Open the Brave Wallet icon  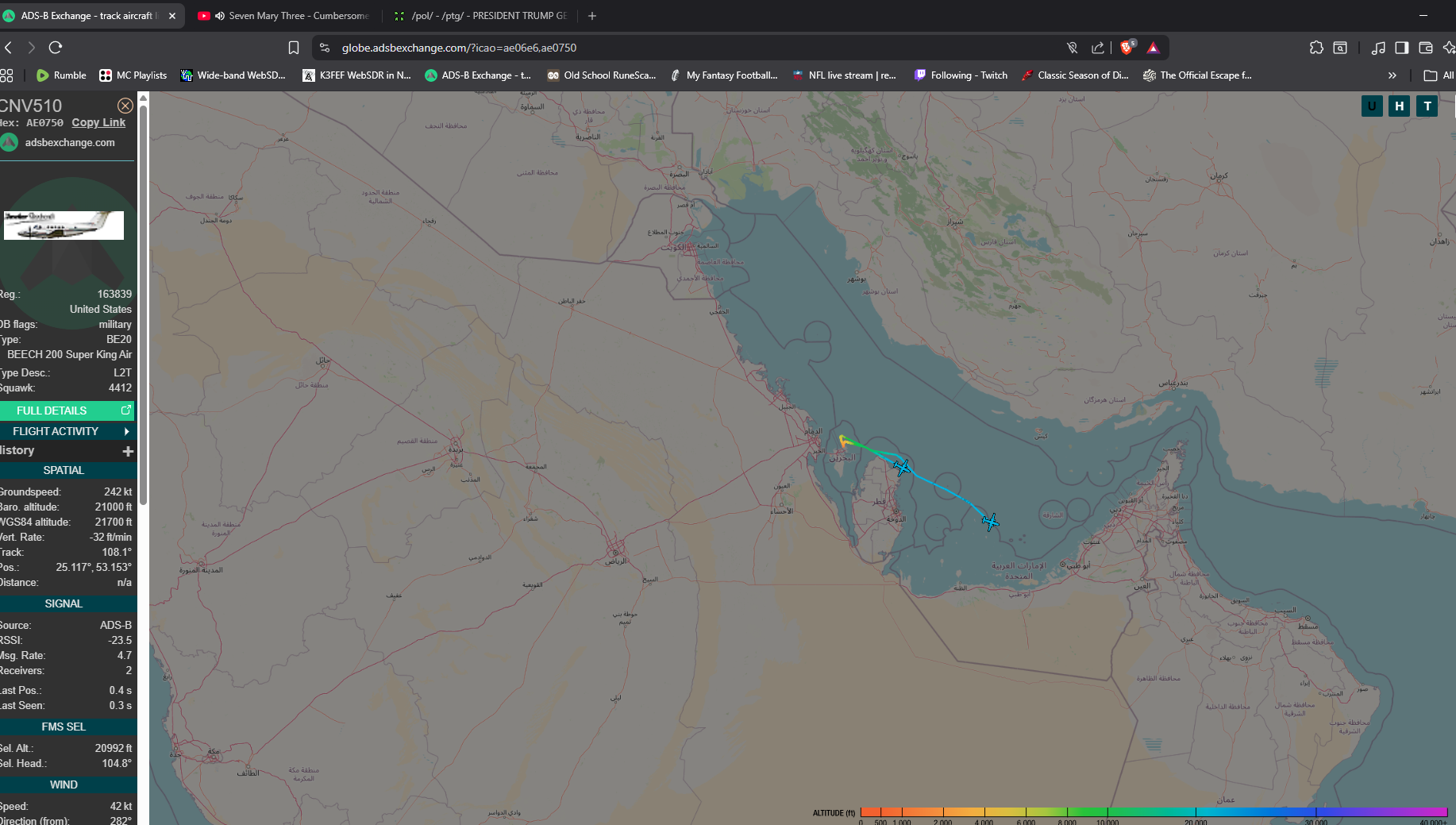1426,48
